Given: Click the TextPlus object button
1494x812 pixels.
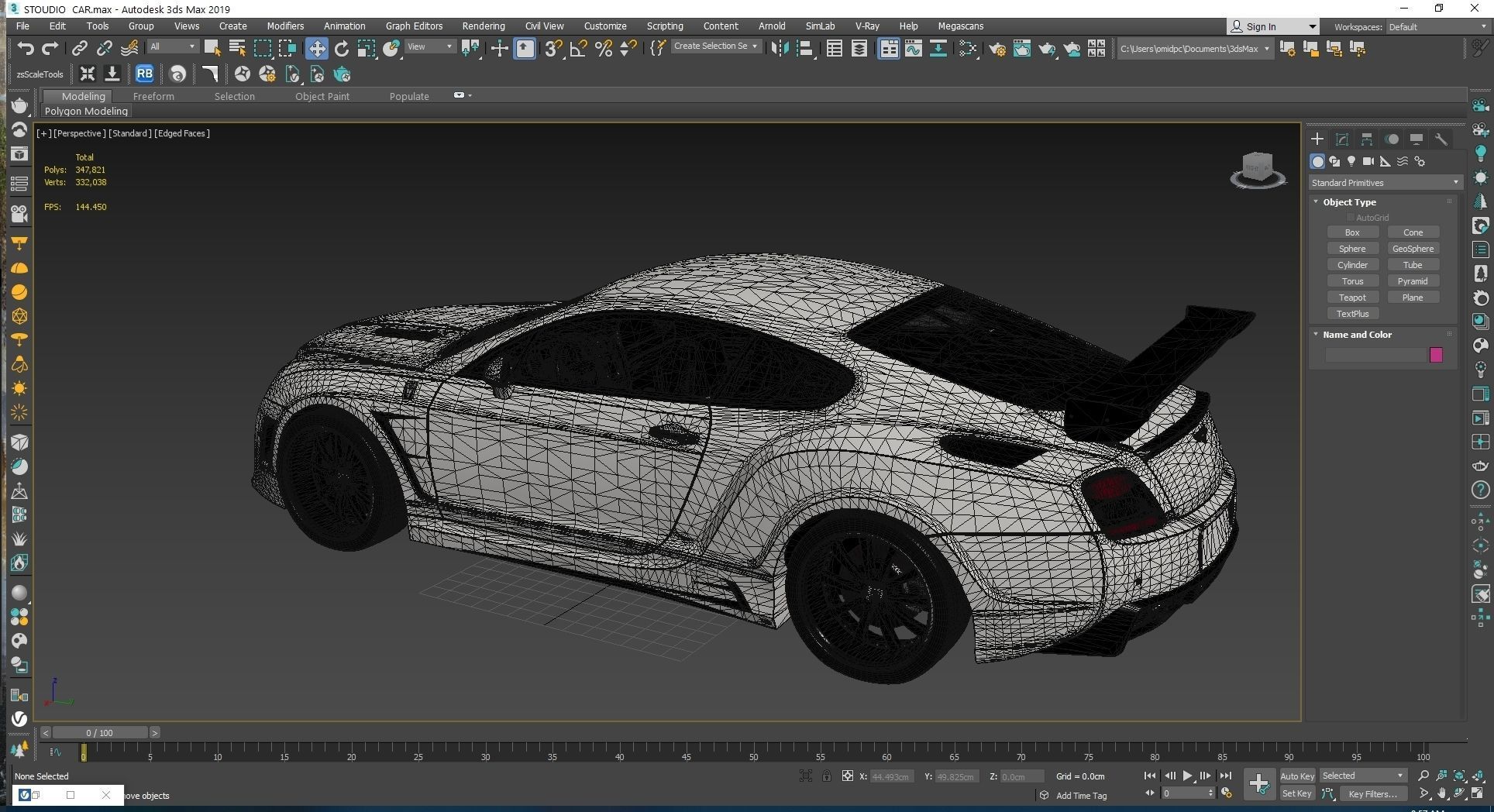Looking at the screenshot, I should tap(1352, 314).
